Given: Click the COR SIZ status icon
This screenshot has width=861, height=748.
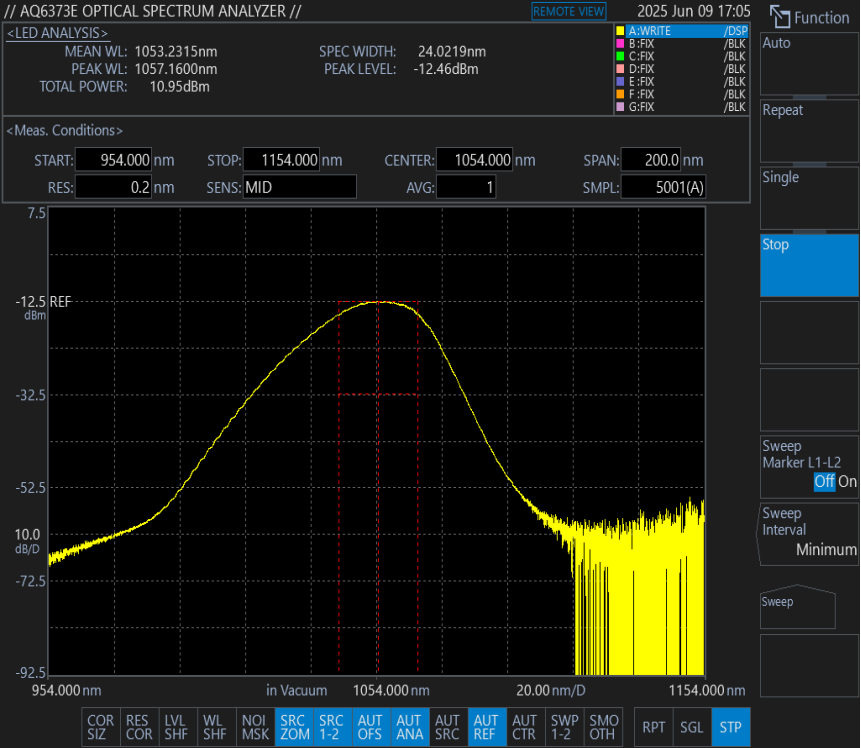Looking at the screenshot, I should 101,727.
